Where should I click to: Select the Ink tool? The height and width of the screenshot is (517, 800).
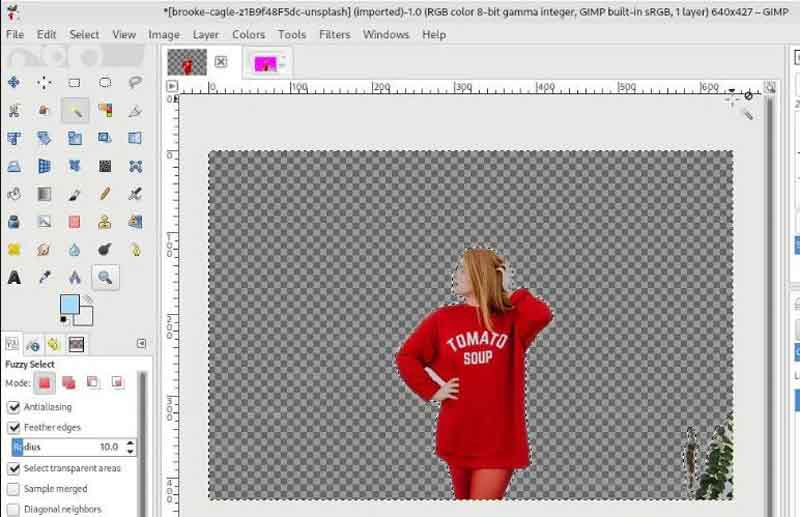[14, 221]
